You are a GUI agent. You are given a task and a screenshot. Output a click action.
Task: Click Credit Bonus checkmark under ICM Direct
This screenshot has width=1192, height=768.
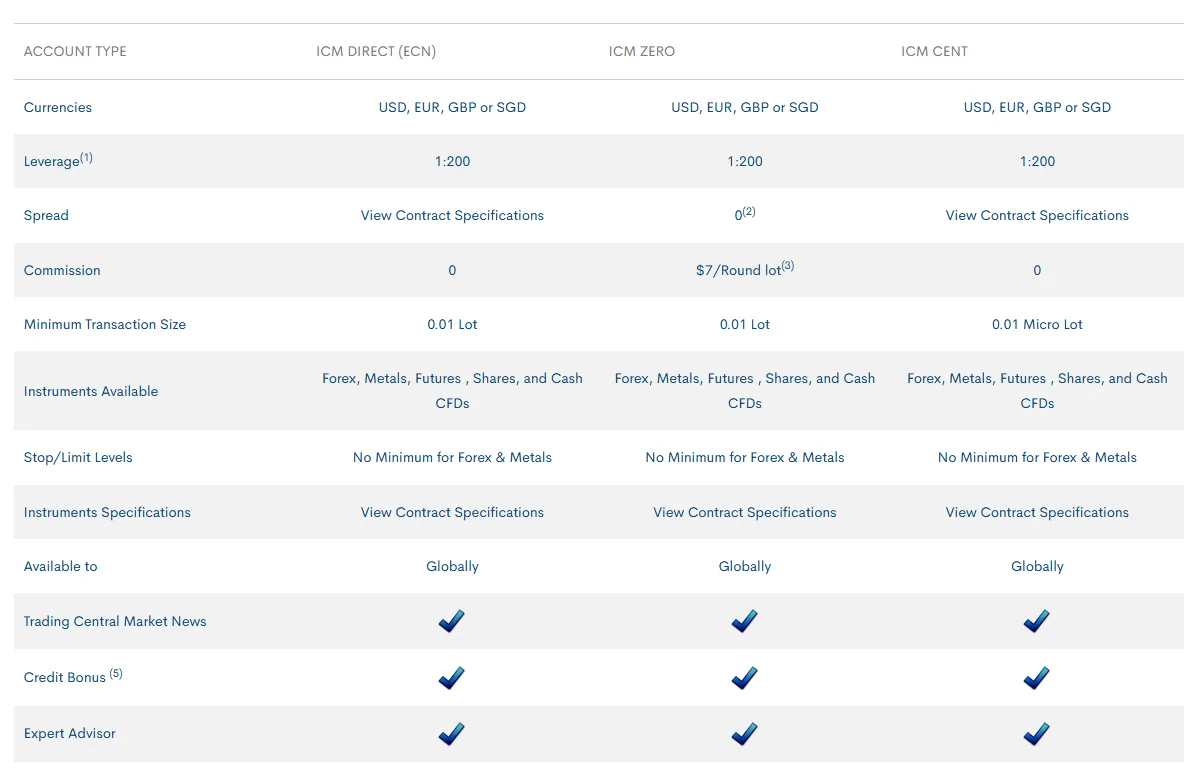(451, 678)
